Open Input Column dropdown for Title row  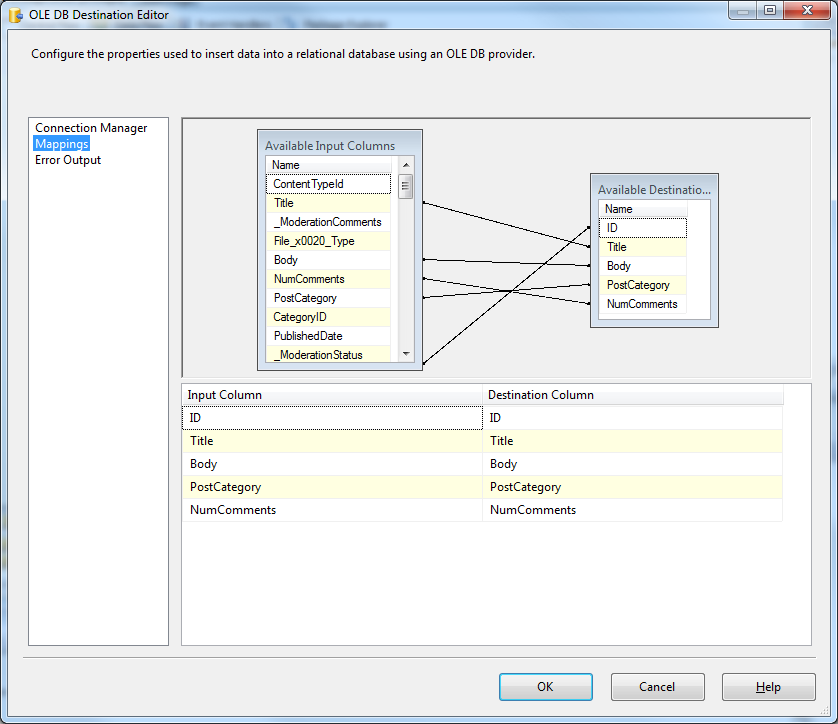point(332,441)
